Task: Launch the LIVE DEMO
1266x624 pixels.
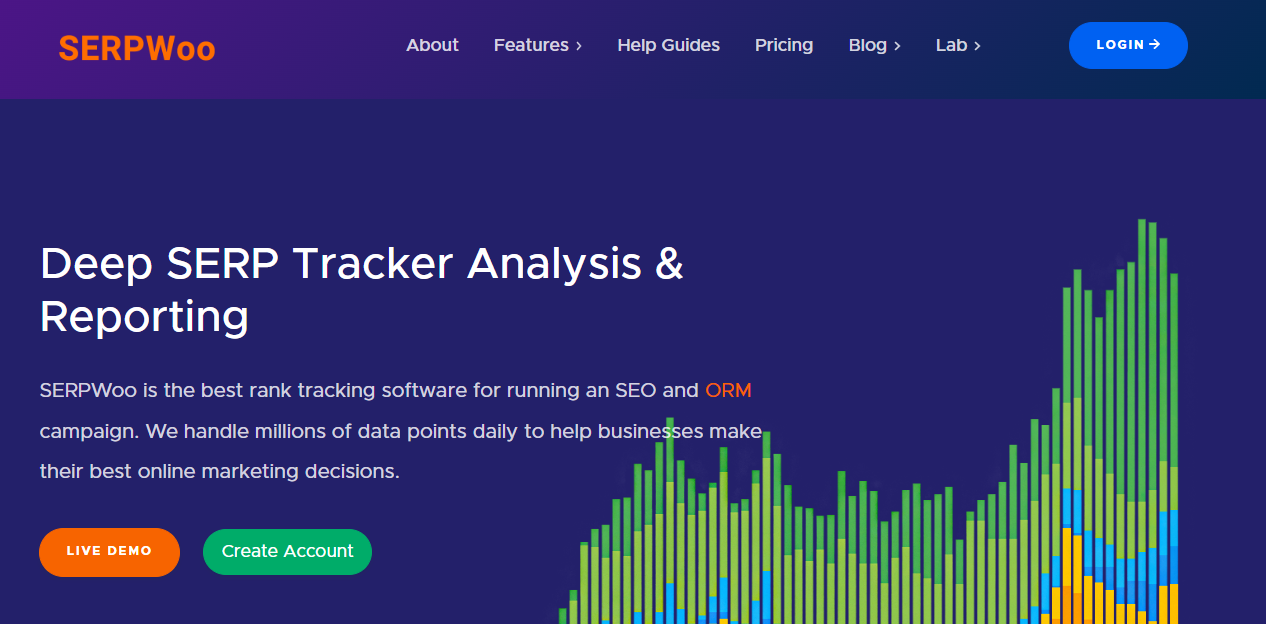Action: 109,552
